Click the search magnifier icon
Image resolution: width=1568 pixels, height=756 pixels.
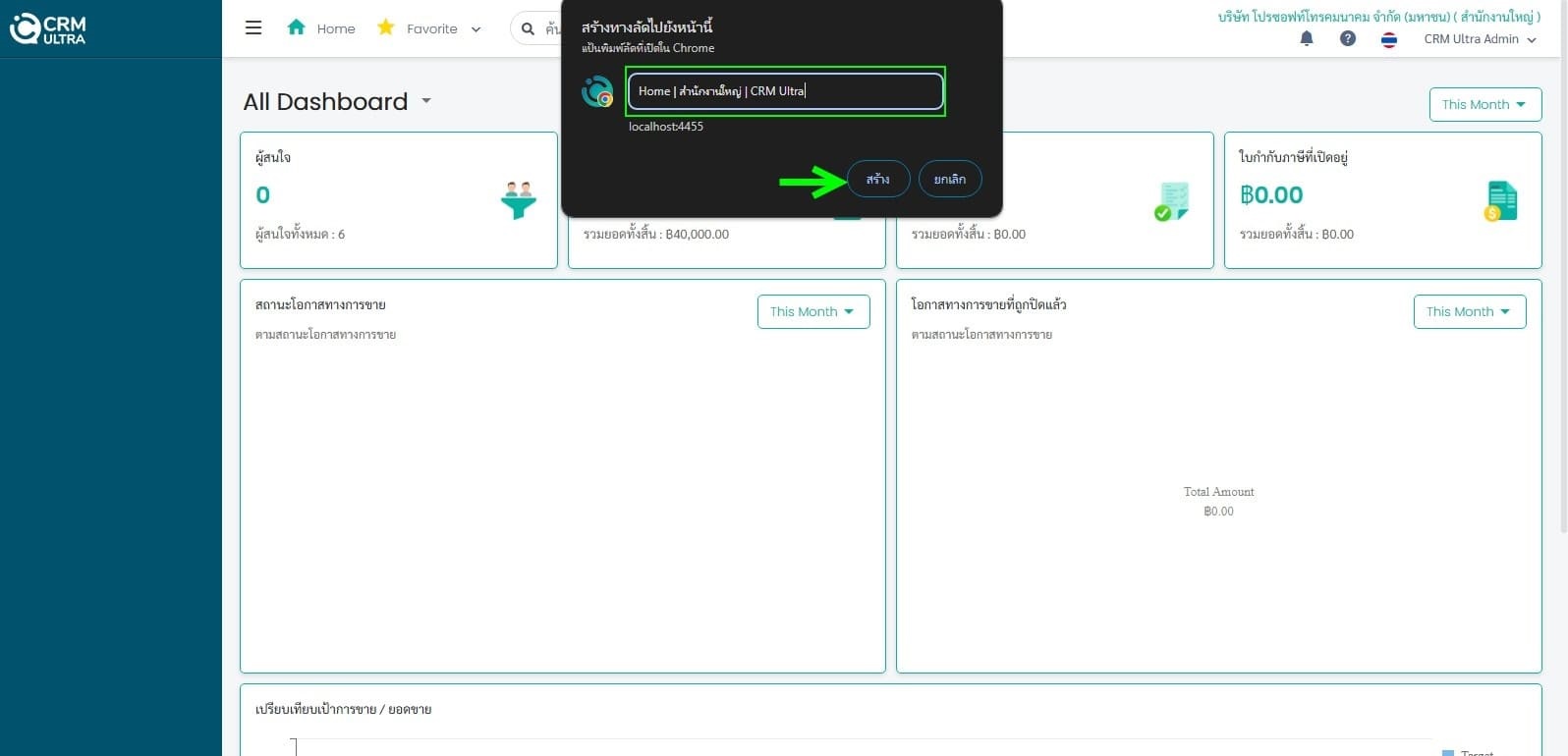[528, 28]
